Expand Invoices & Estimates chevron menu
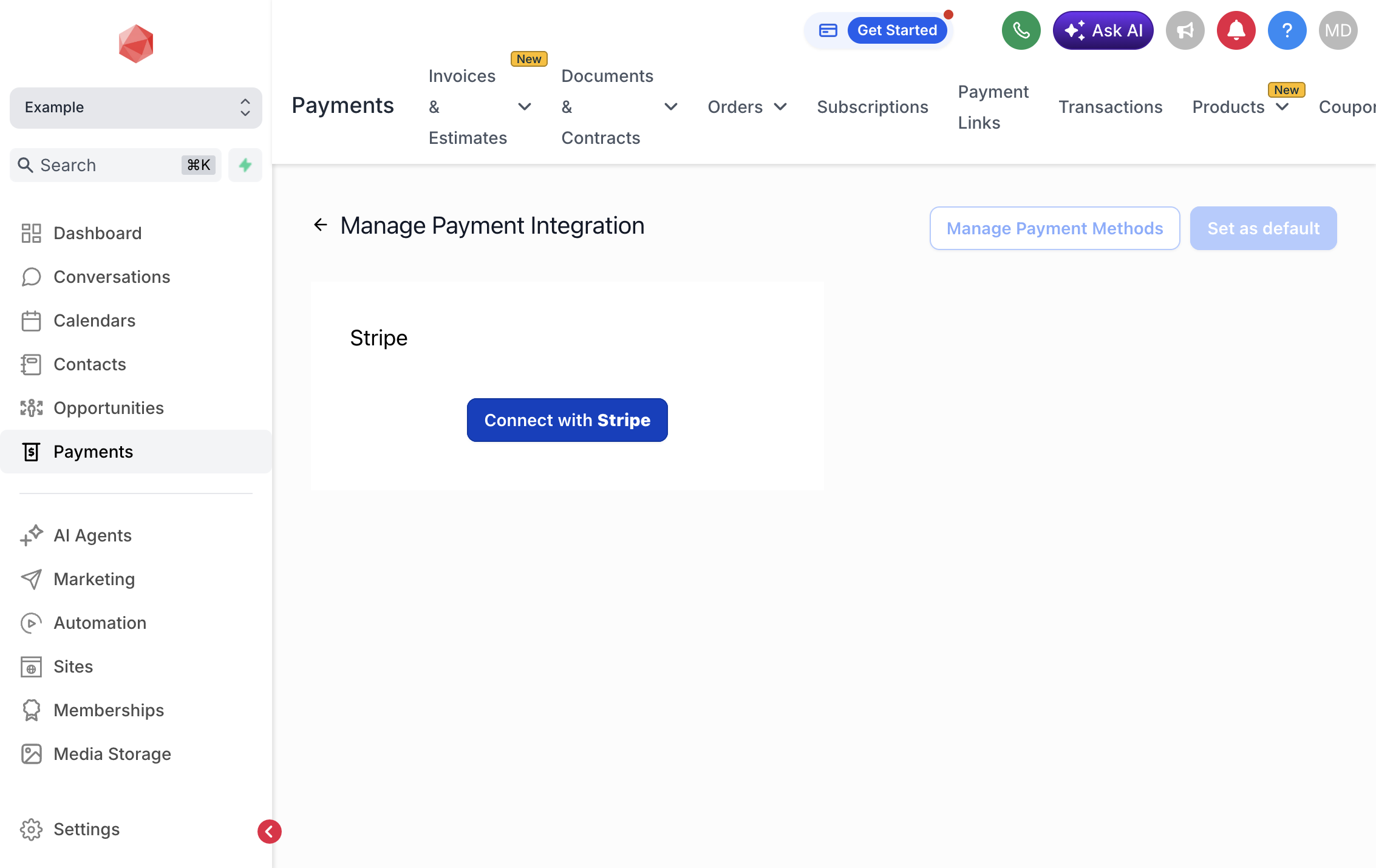 525,107
